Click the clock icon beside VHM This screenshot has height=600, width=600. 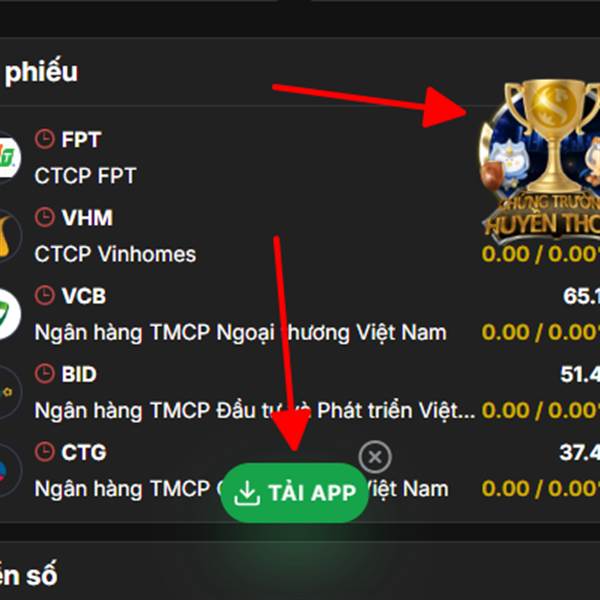(45, 217)
